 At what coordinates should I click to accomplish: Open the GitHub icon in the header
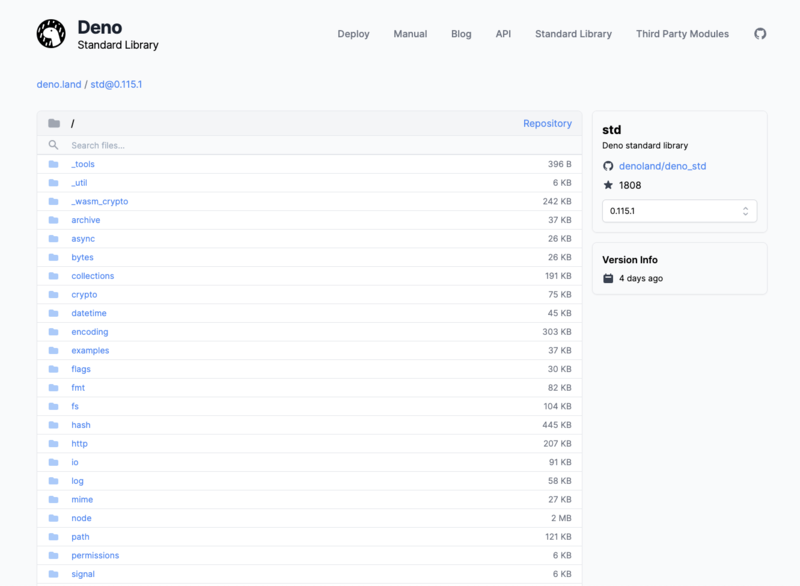[760, 34]
